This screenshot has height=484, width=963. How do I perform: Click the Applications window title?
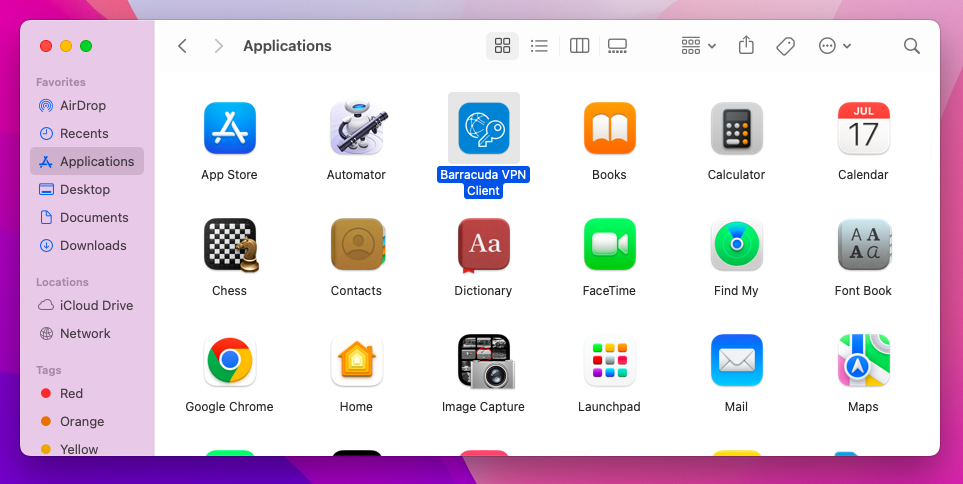287,46
